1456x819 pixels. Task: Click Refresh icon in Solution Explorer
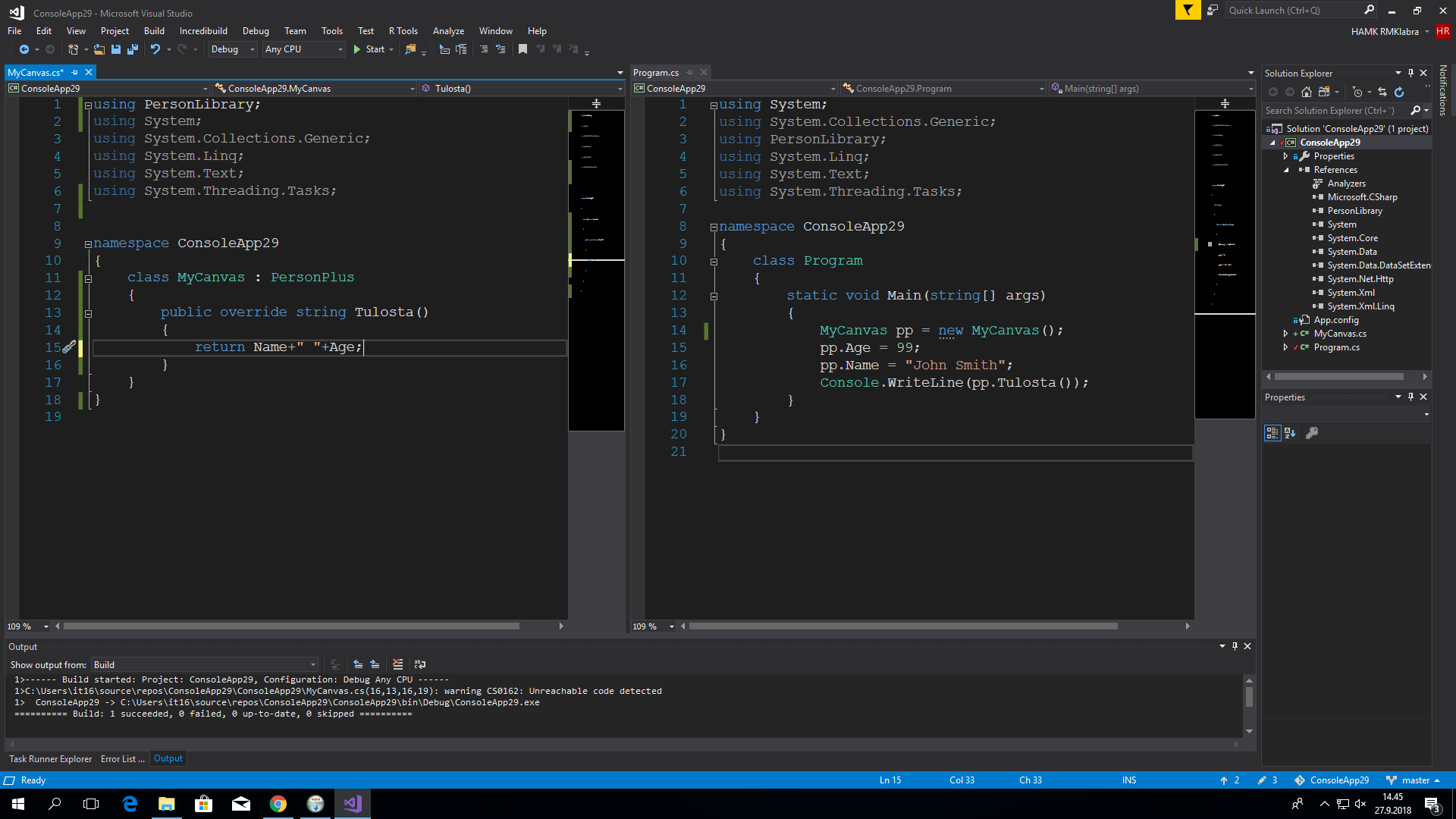[1399, 92]
